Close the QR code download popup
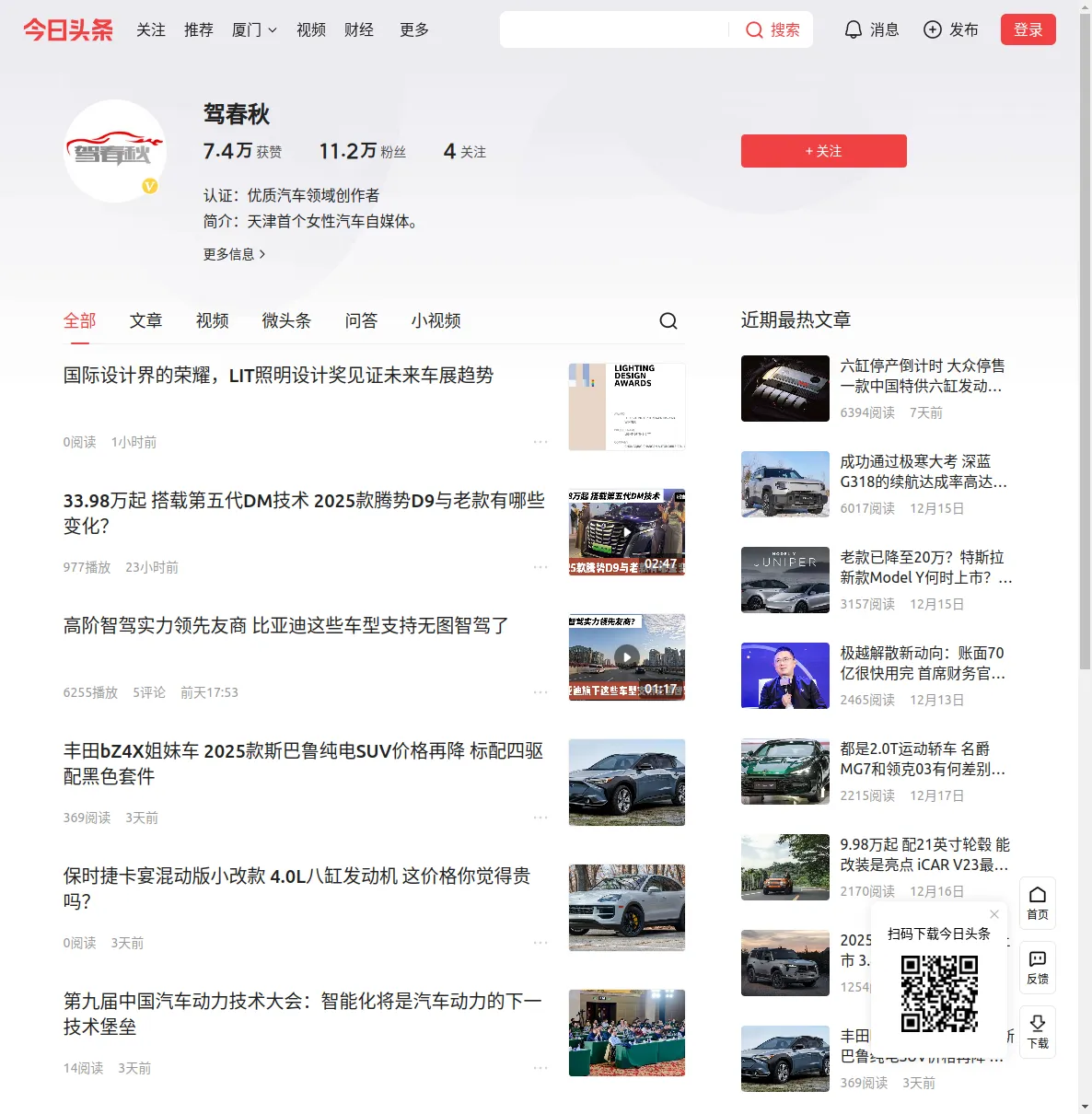Image resolution: width=1092 pixels, height=1114 pixels. coord(994,914)
